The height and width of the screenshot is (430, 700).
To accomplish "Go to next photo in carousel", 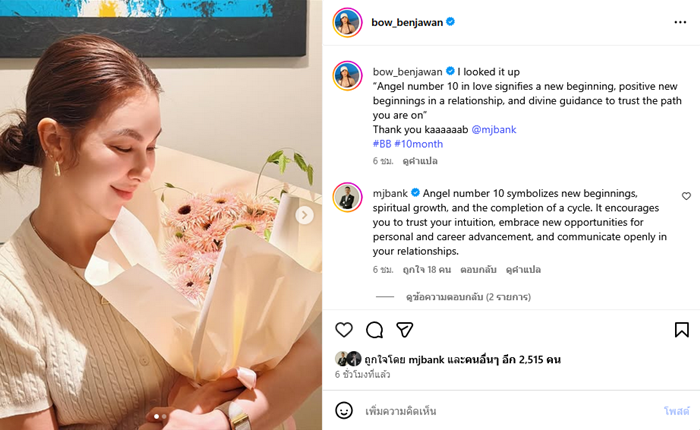I will pyautogui.click(x=305, y=215).
